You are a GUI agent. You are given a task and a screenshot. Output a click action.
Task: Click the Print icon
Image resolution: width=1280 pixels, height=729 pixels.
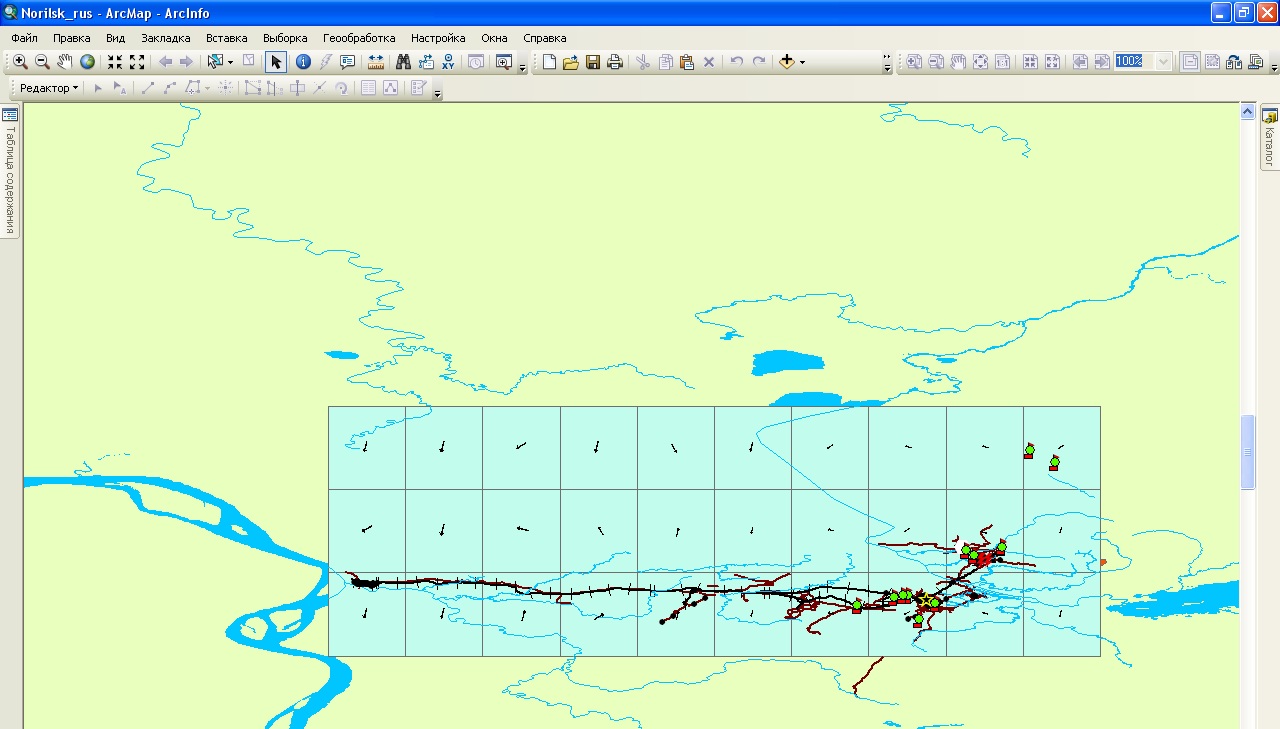(615, 62)
